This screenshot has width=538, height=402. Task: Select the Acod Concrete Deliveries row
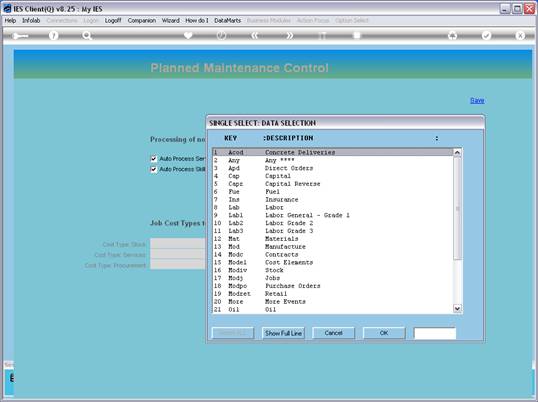[333, 152]
